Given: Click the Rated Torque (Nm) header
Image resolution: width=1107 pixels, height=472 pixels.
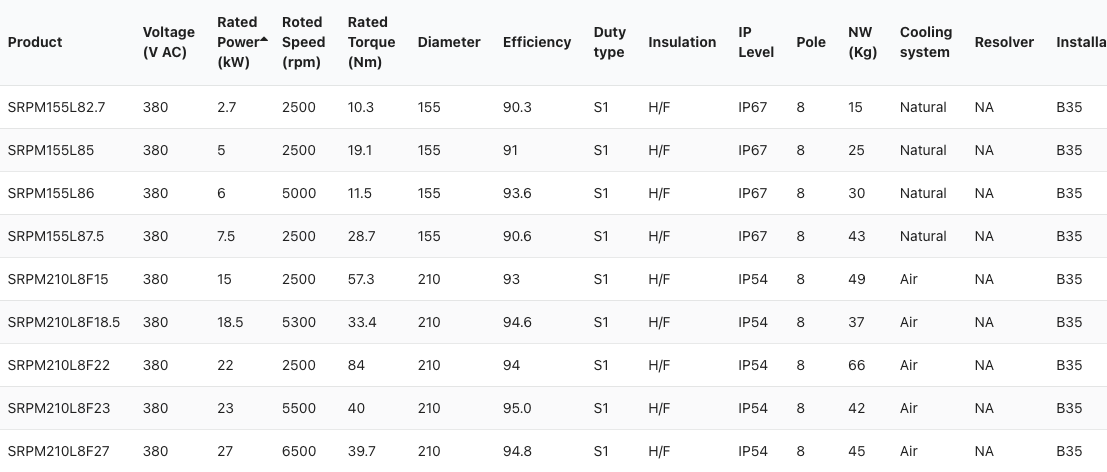Looking at the screenshot, I should point(371,42).
